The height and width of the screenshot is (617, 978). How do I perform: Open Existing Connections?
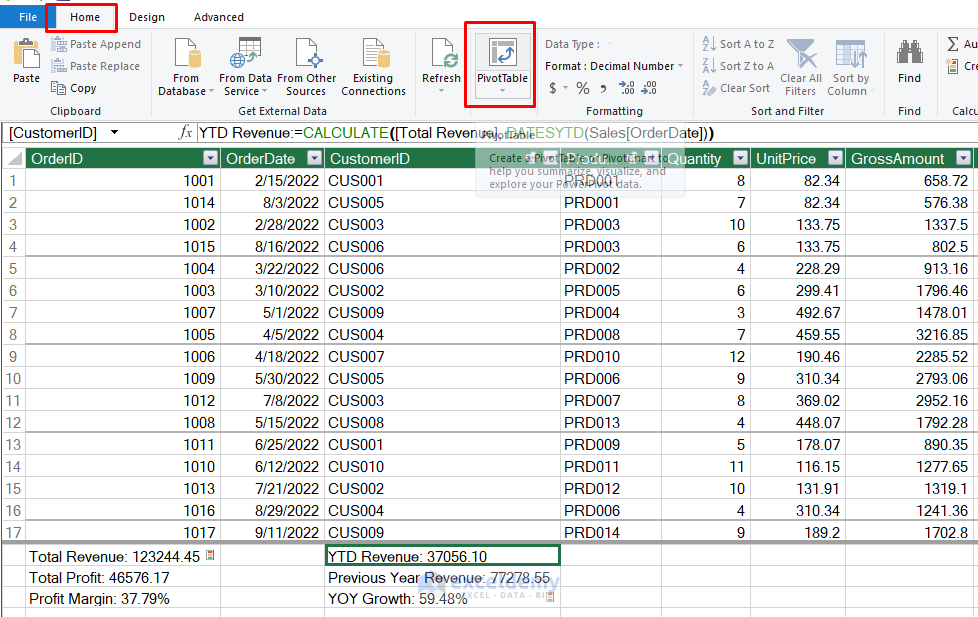(373, 67)
